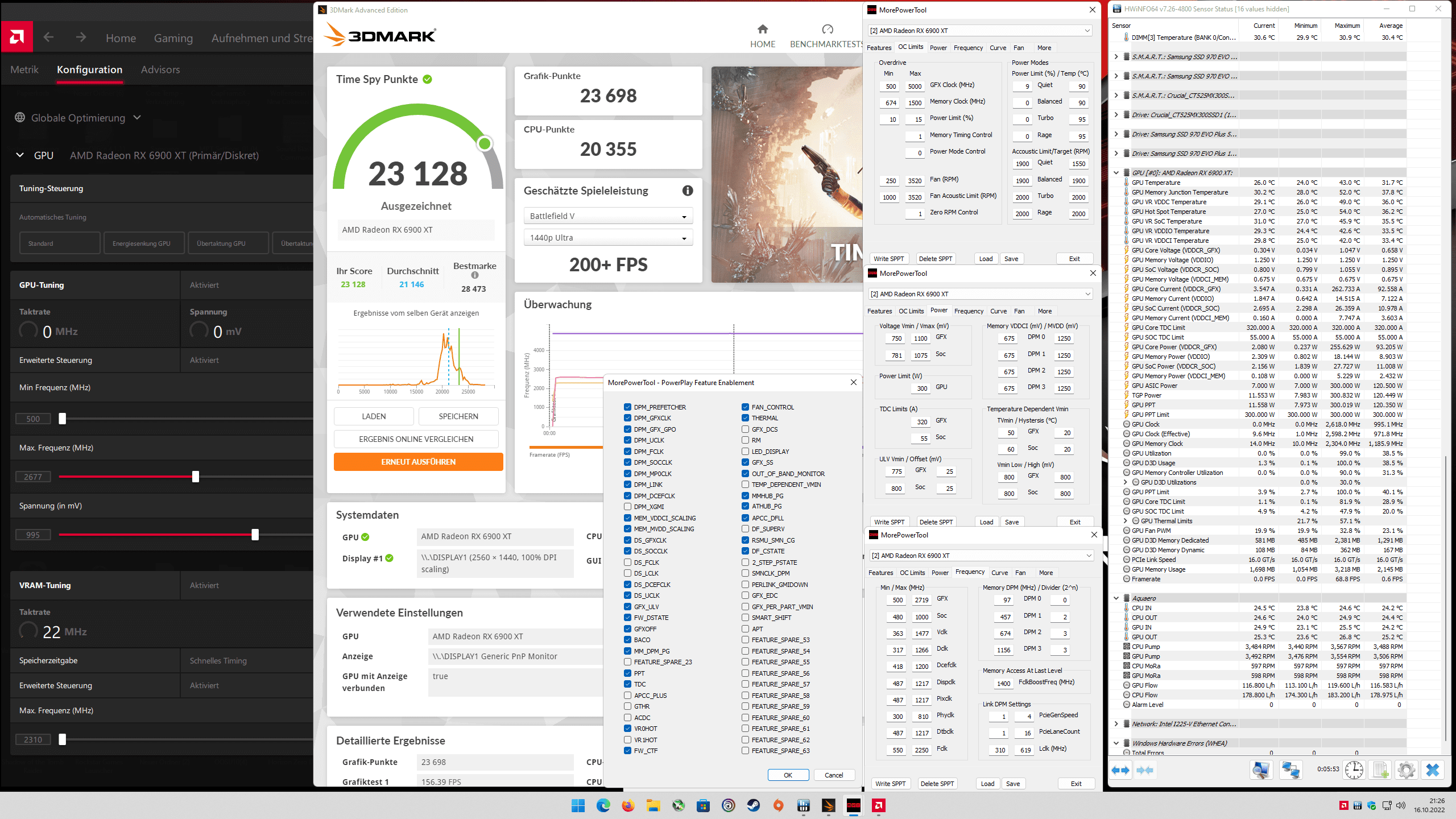Toggle DPM_PREFETCHER checkbox
Viewport: 1456px width, 819px height.
(627, 407)
